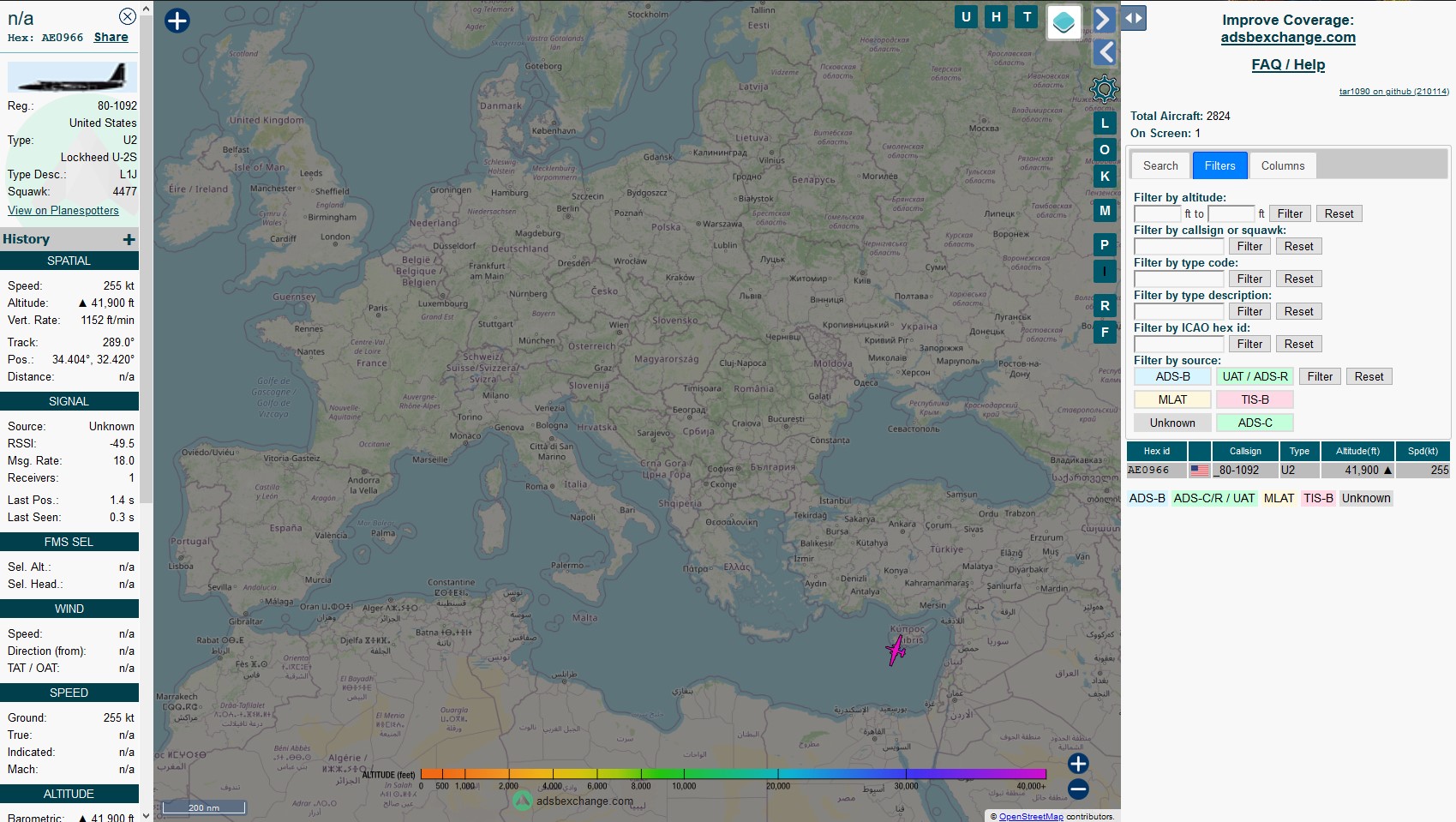Image resolution: width=1456 pixels, height=822 pixels.
Task: Apply the callsign or squawk filter
Action: [x=1249, y=246]
